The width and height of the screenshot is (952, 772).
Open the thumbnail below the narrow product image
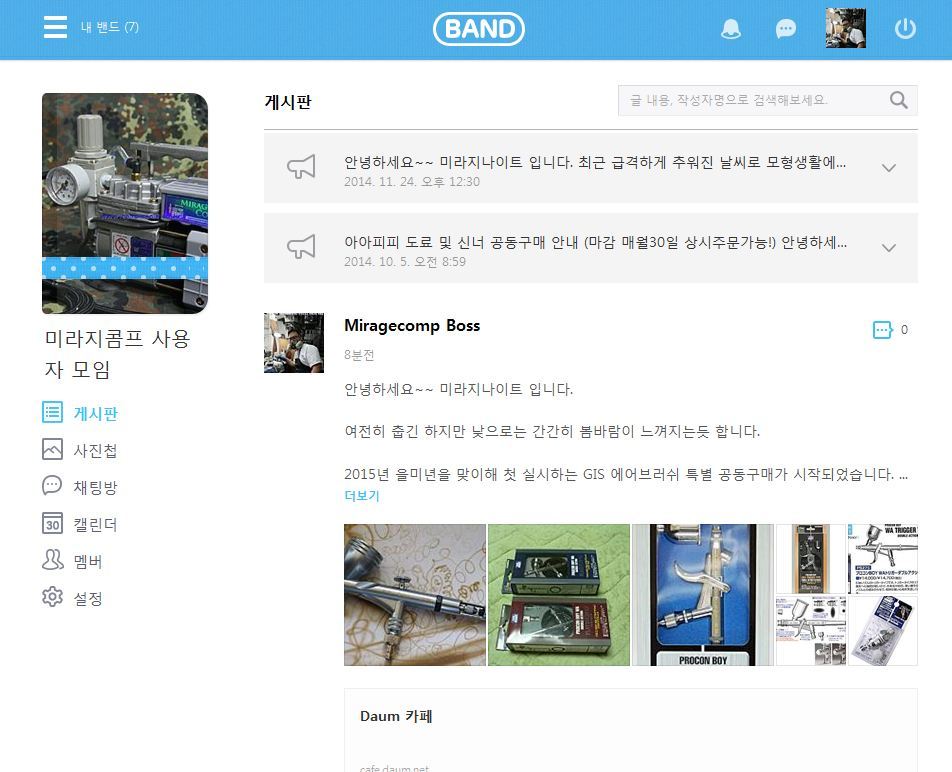click(811, 631)
